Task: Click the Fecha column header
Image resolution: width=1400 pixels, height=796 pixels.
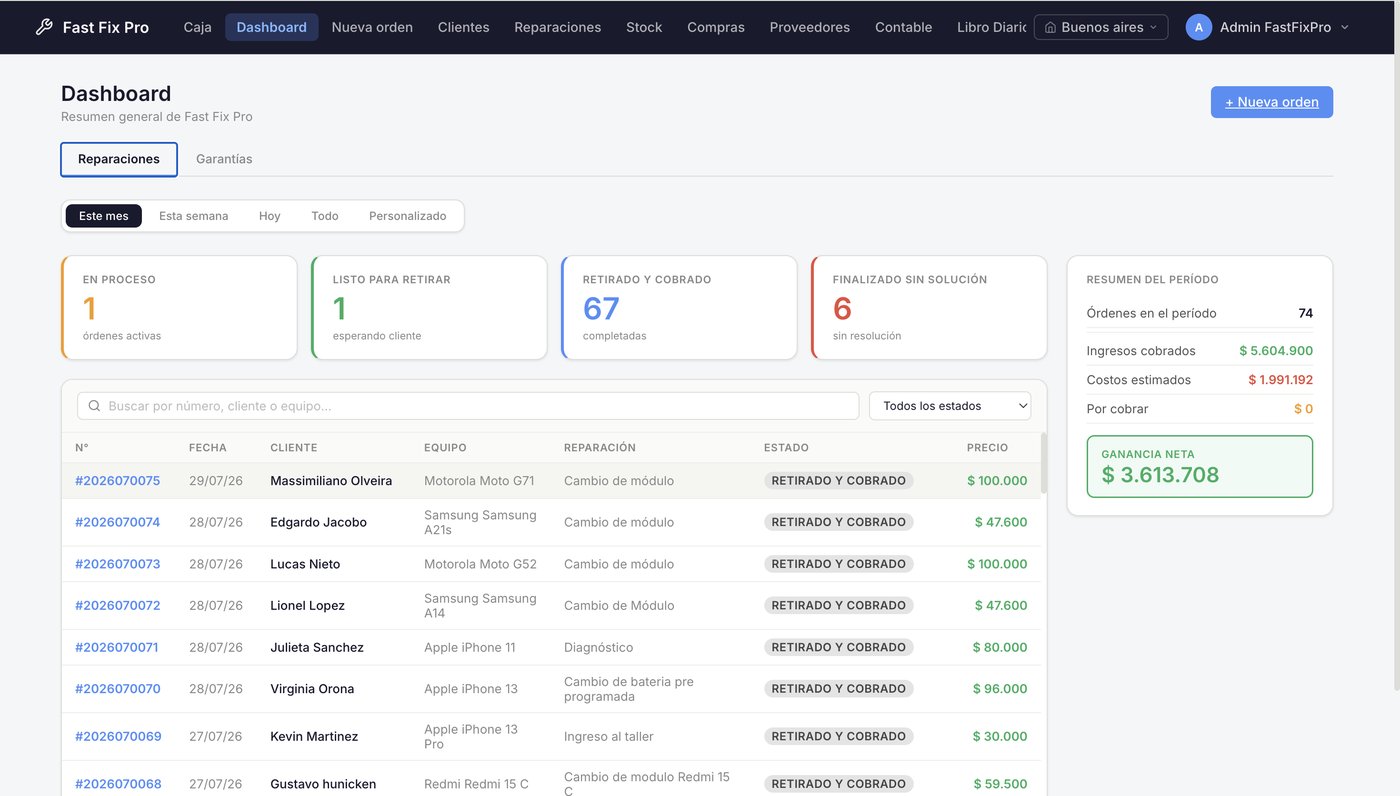Action: pyautogui.click(x=208, y=448)
